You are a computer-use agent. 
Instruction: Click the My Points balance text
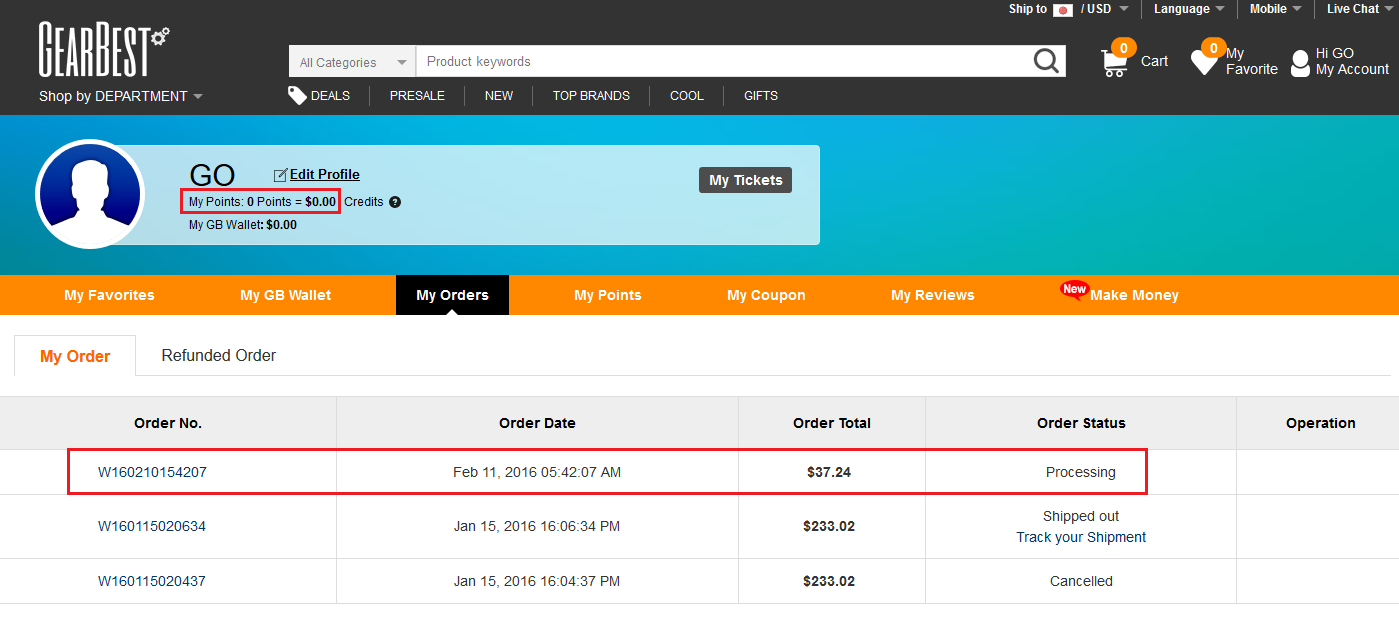coord(262,202)
